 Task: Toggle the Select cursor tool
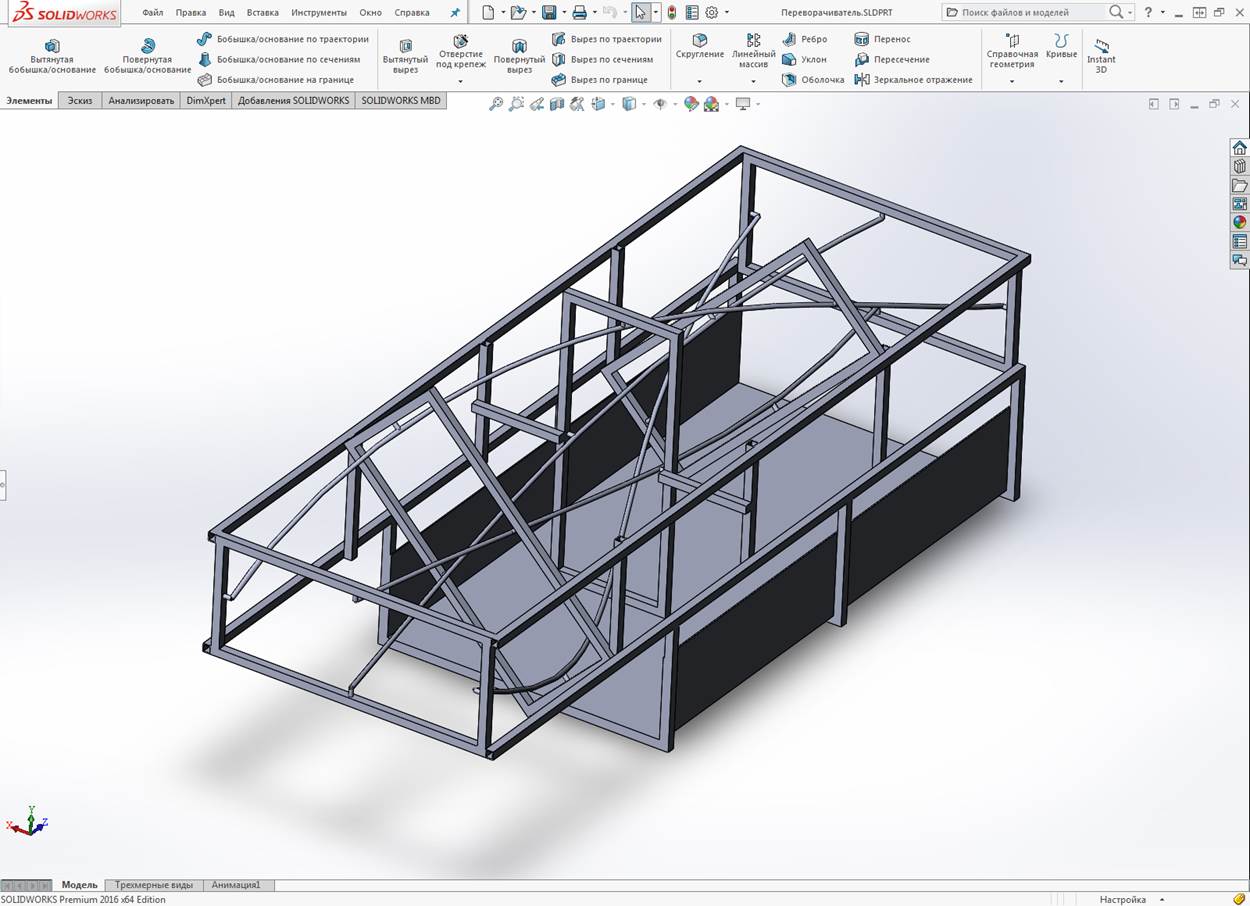(x=640, y=13)
